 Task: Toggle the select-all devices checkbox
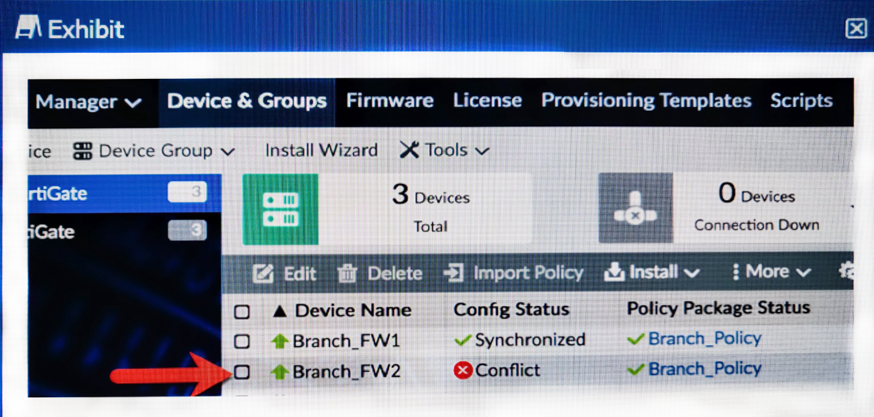coord(241,311)
